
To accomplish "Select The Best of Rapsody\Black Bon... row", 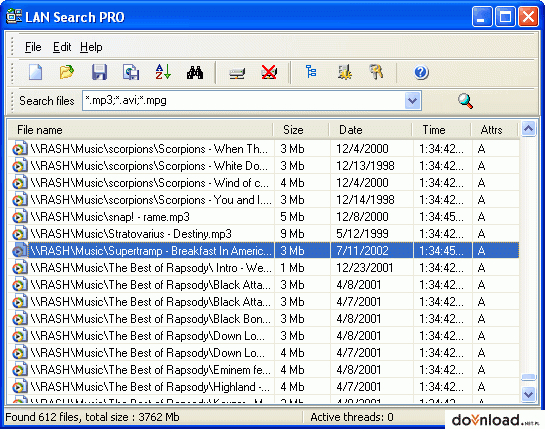I will click(263, 319).
